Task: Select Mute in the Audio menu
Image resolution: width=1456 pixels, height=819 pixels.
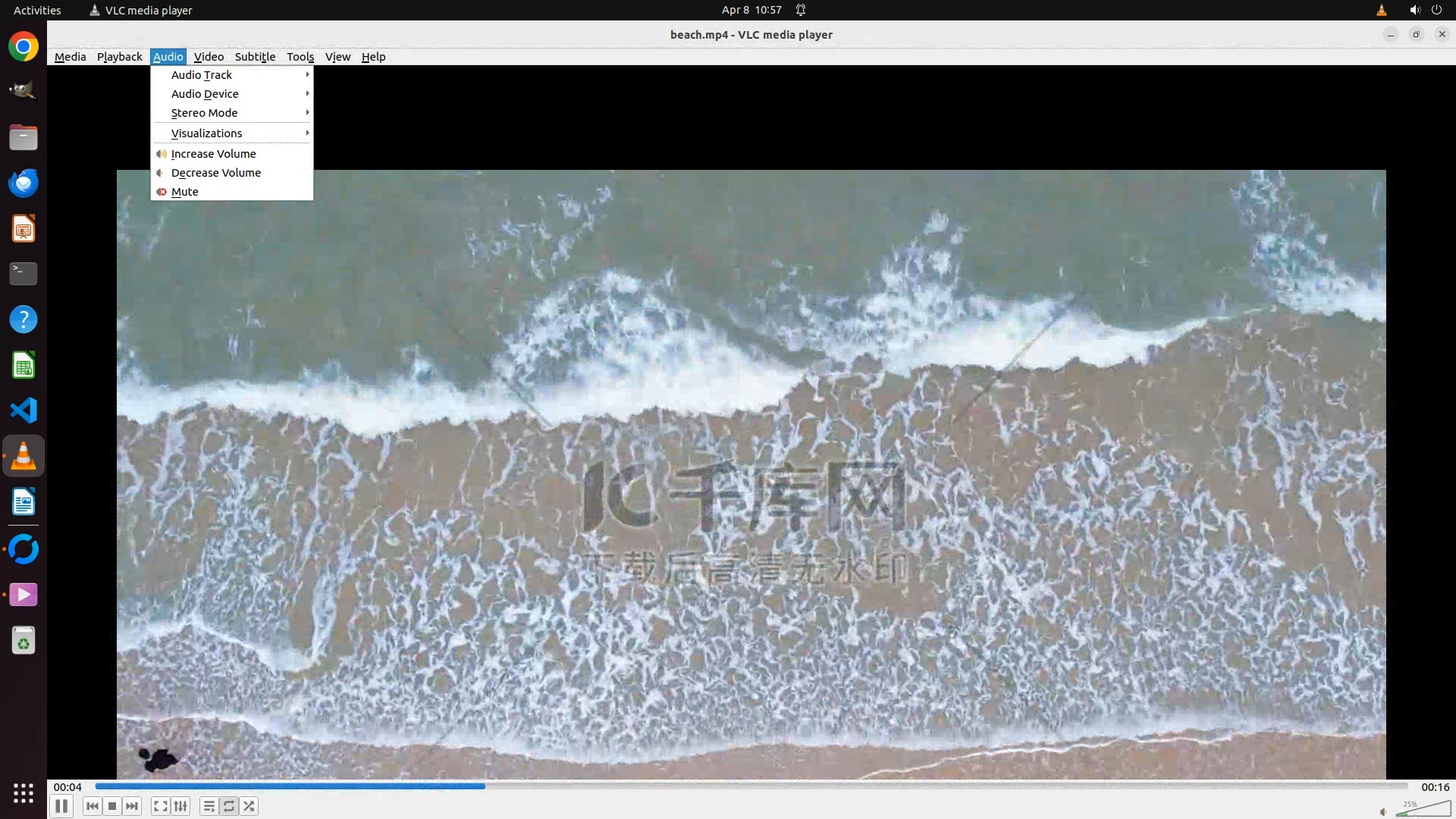Action: point(185,192)
